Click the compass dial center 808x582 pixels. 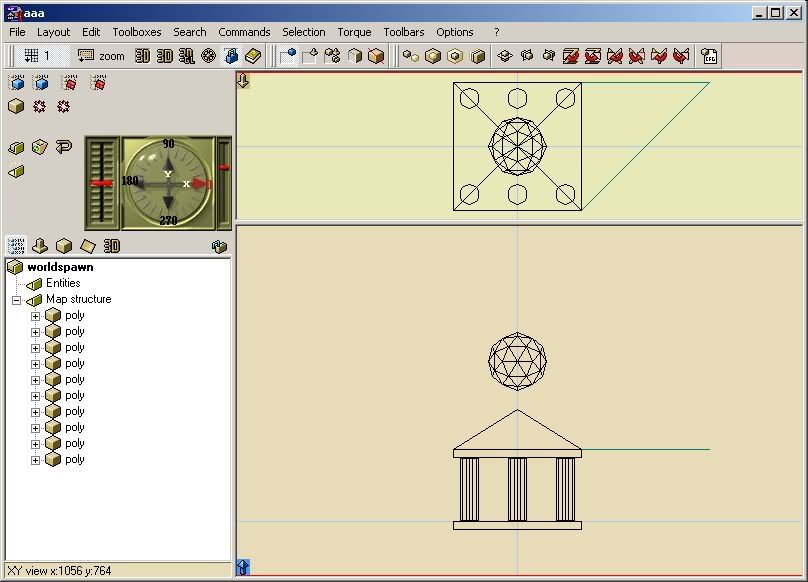coord(168,183)
